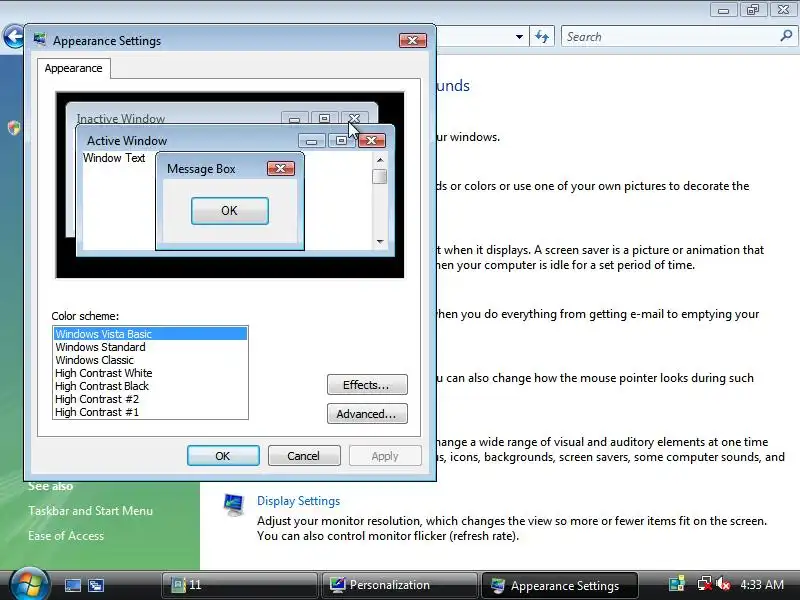Screen dimensions: 800x600
Task: Select High Contrast Black scheme
Action: [x=151, y=386]
